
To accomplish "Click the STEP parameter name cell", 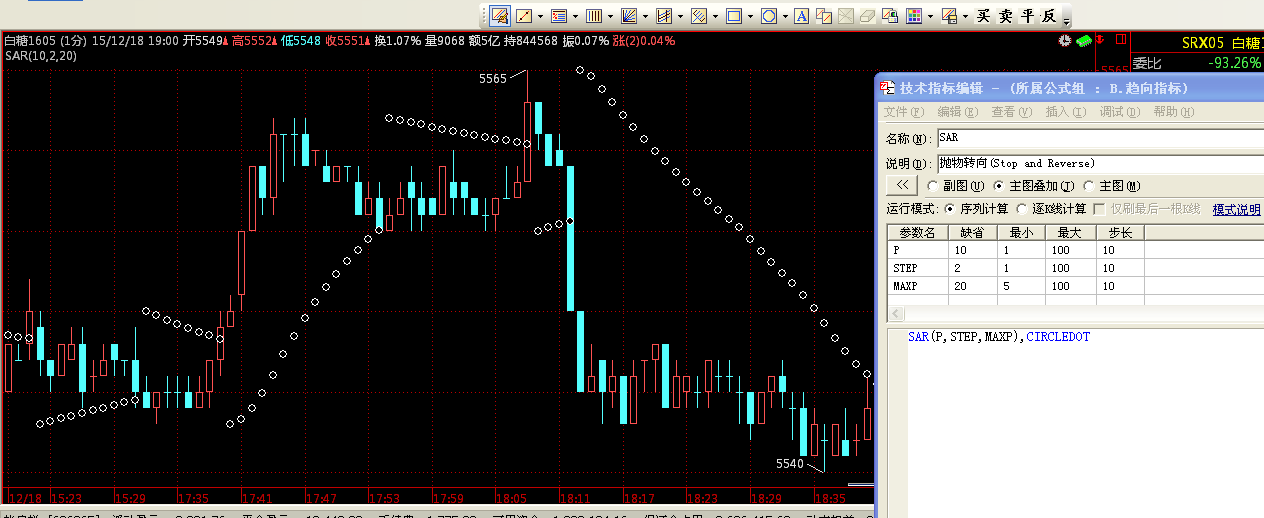I will pyautogui.click(x=916, y=268).
